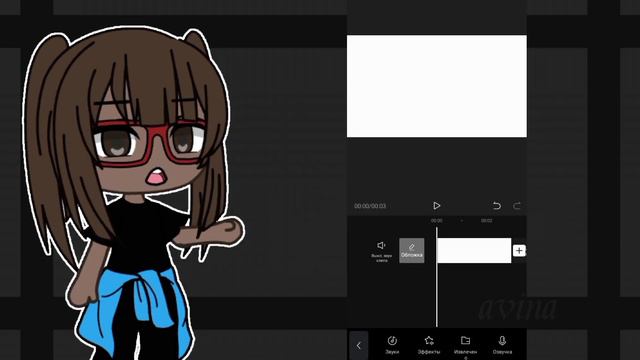Viewport: 640px width, 360px height.
Task: Undo the last edit
Action: 496,206
